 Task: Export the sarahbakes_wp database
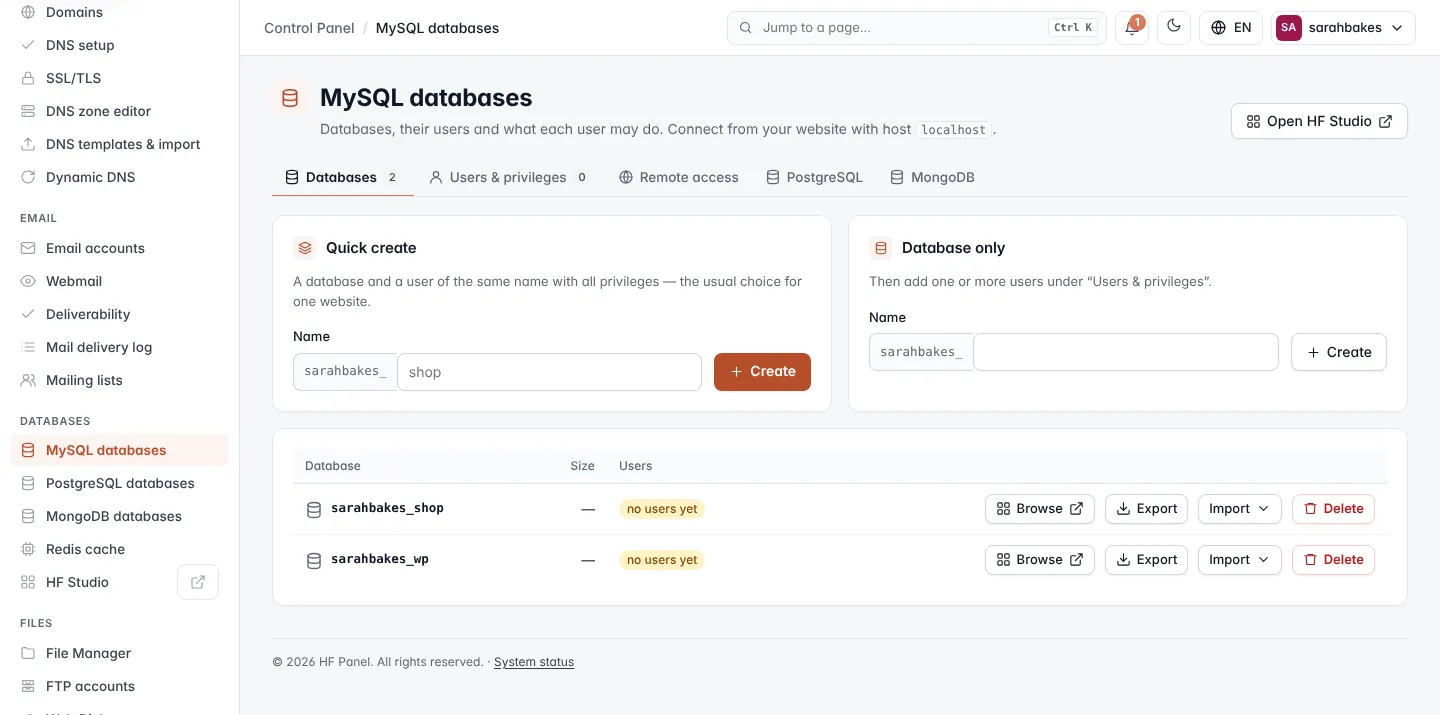pos(1146,560)
